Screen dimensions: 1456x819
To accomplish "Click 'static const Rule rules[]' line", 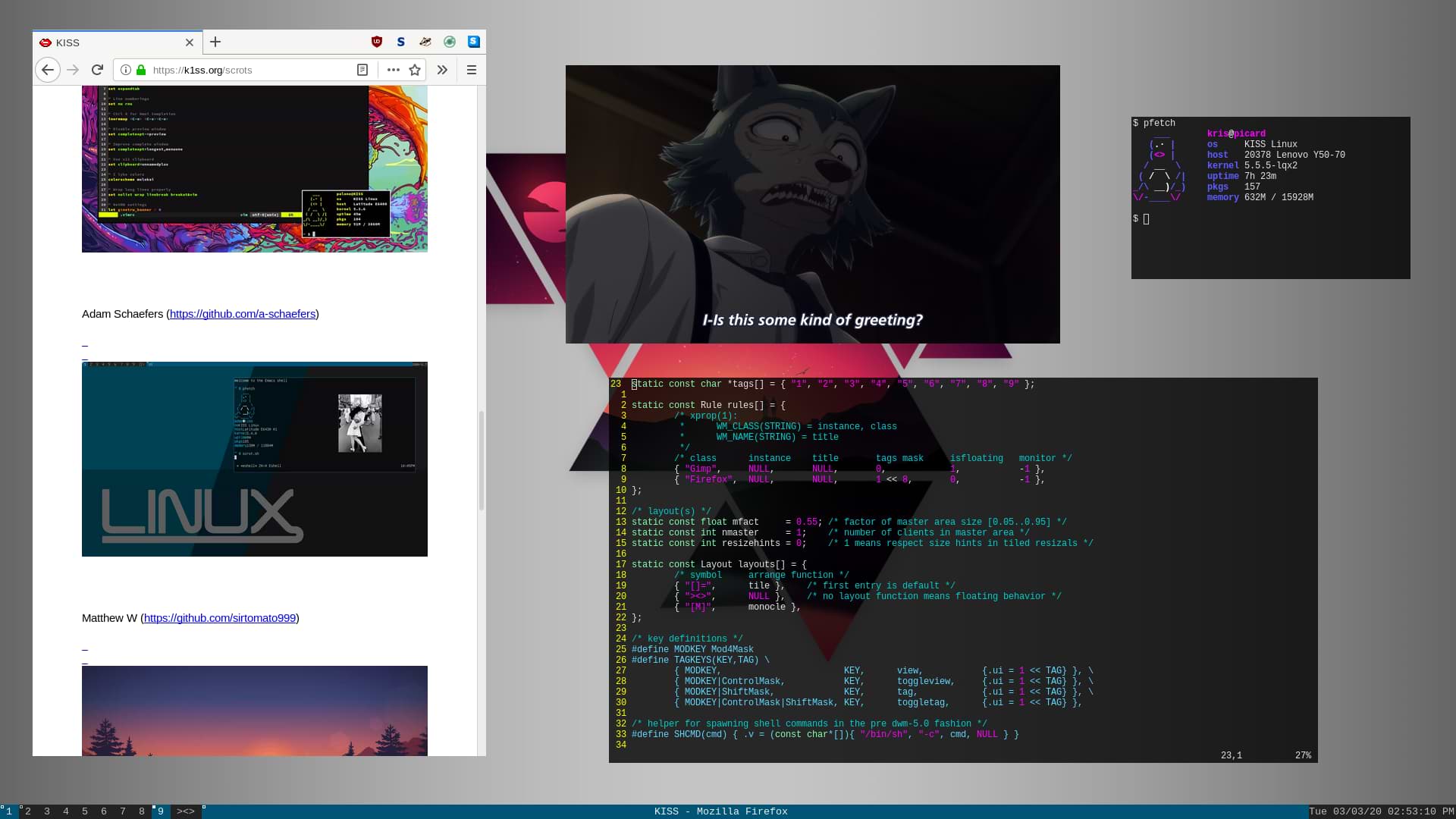I will point(708,405).
